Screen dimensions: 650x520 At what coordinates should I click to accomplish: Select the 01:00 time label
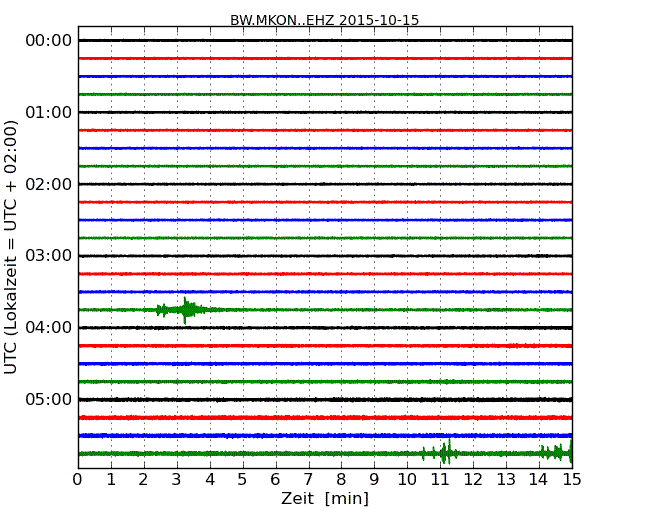(49, 112)
